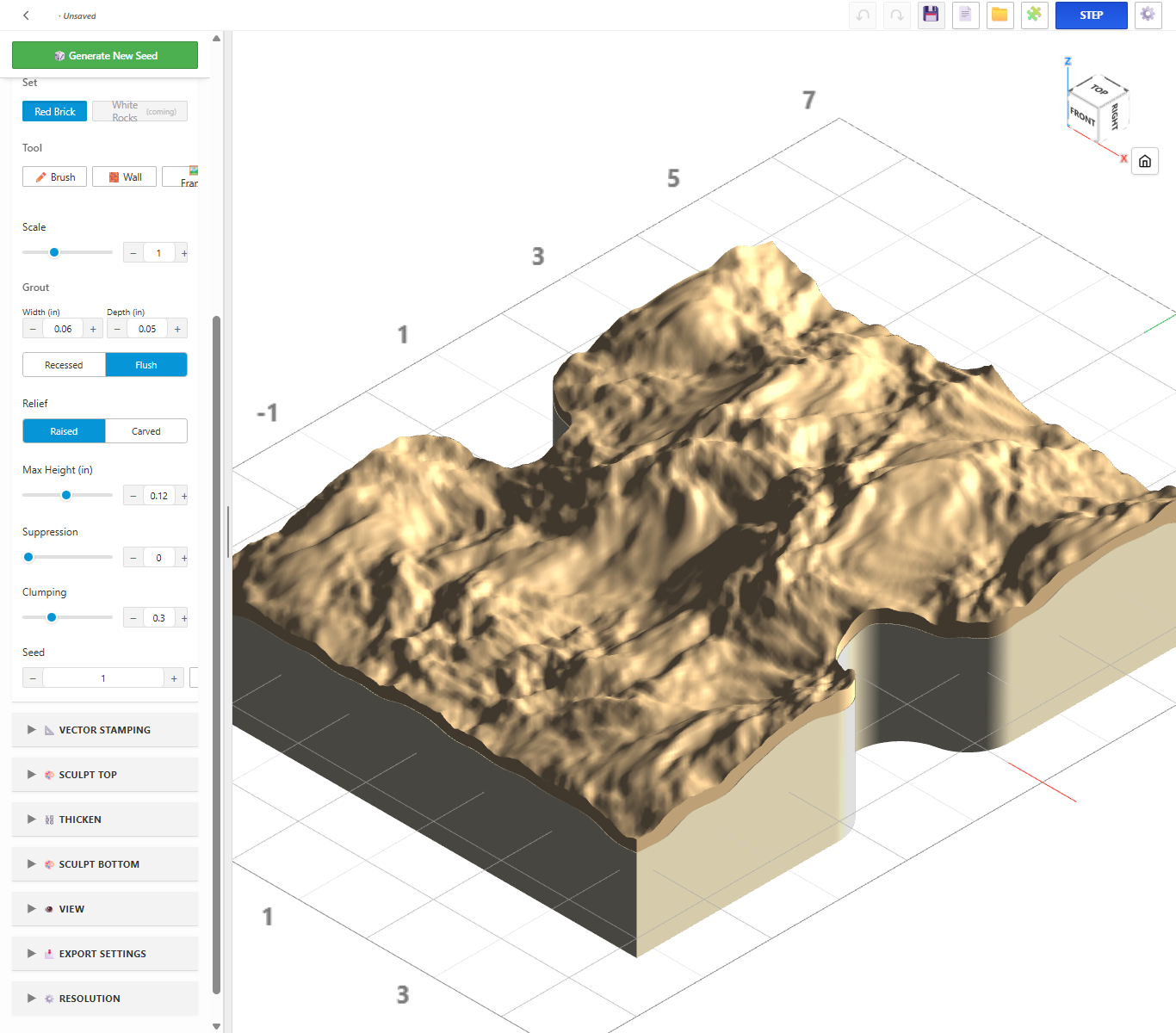The width and height of the screenshot is (1176, 1033).
Task: Choose Recessed grout style
Action: pos(64,365)
